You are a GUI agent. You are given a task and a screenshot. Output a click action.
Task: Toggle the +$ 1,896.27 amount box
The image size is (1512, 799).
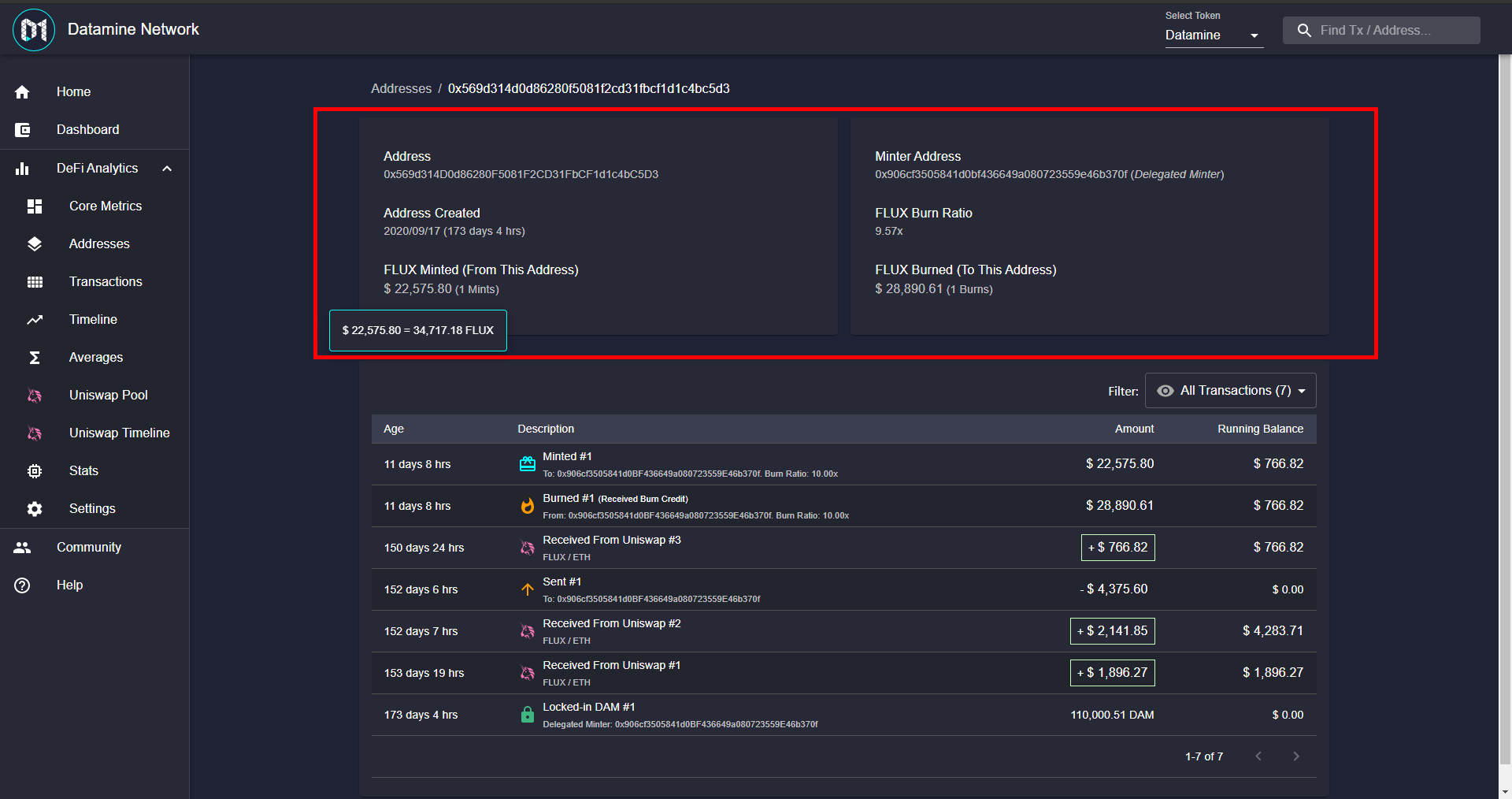click(x=1112, y=673)
